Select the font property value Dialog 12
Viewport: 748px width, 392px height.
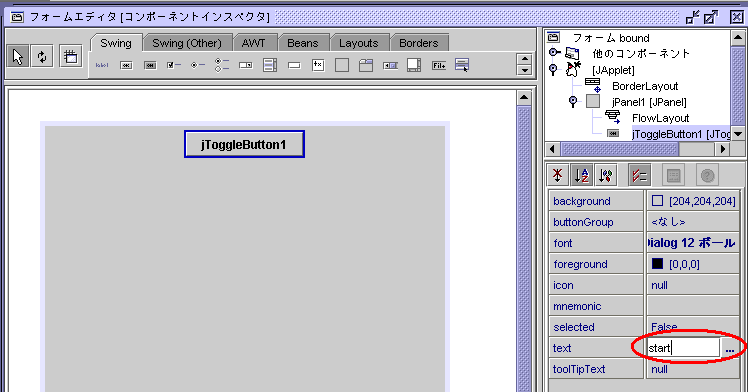point(692,243)
